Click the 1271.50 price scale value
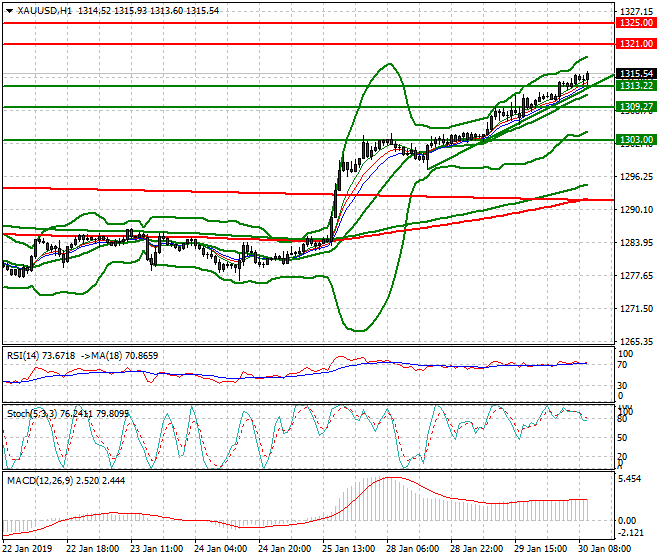The image size is (660, 560). [x=636, y=309]
